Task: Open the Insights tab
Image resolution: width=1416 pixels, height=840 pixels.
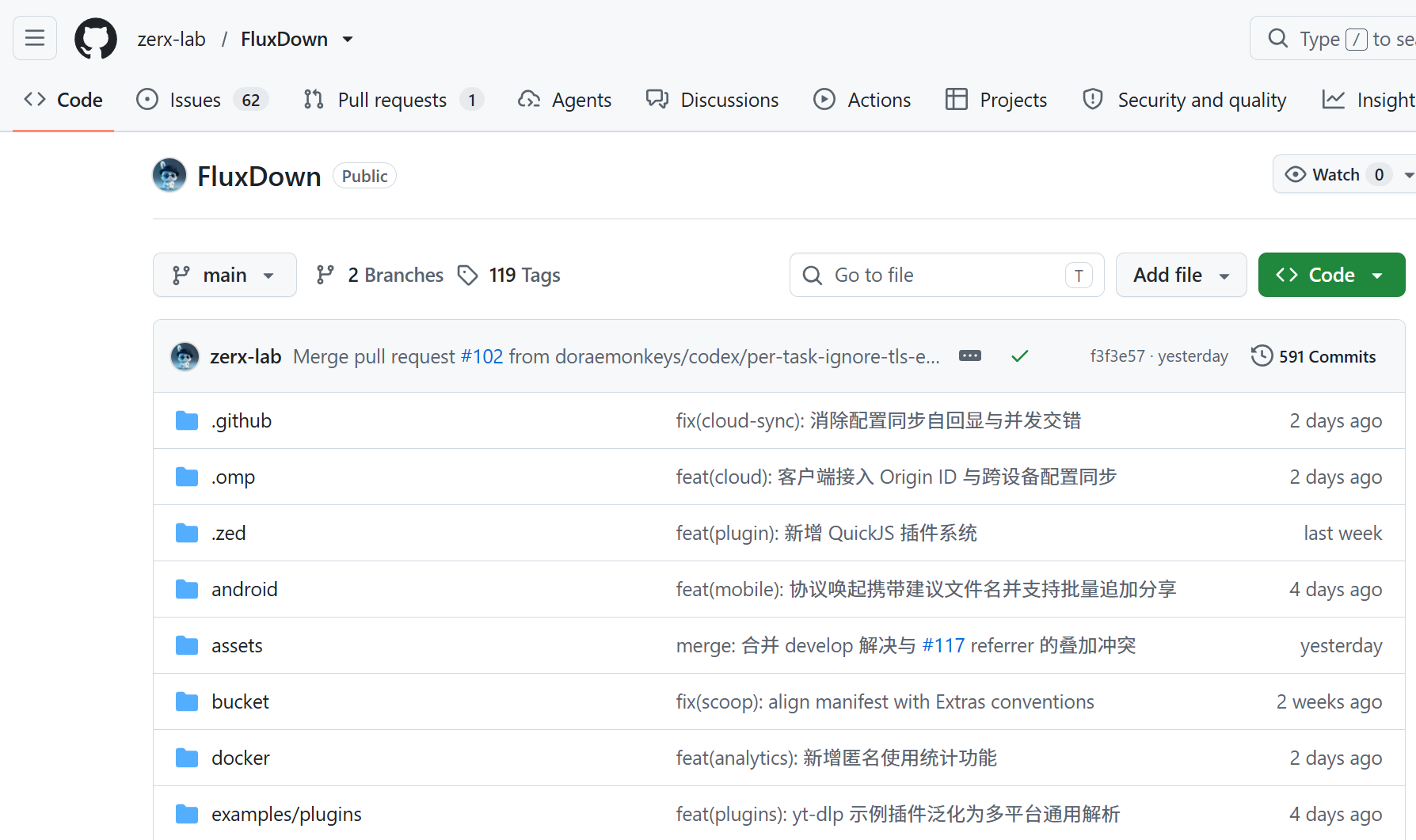Action: [x=1368, y=100]
